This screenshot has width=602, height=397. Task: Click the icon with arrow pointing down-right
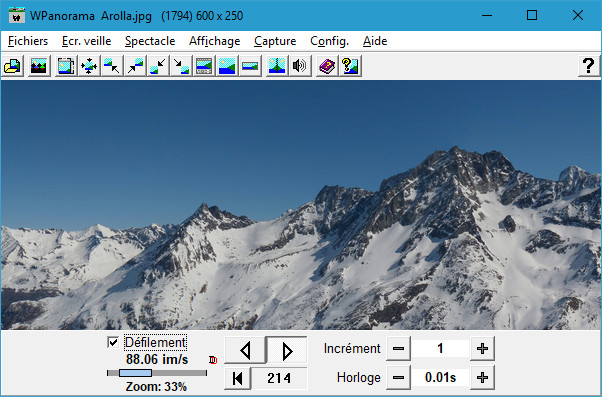click(x=181, y=66)
